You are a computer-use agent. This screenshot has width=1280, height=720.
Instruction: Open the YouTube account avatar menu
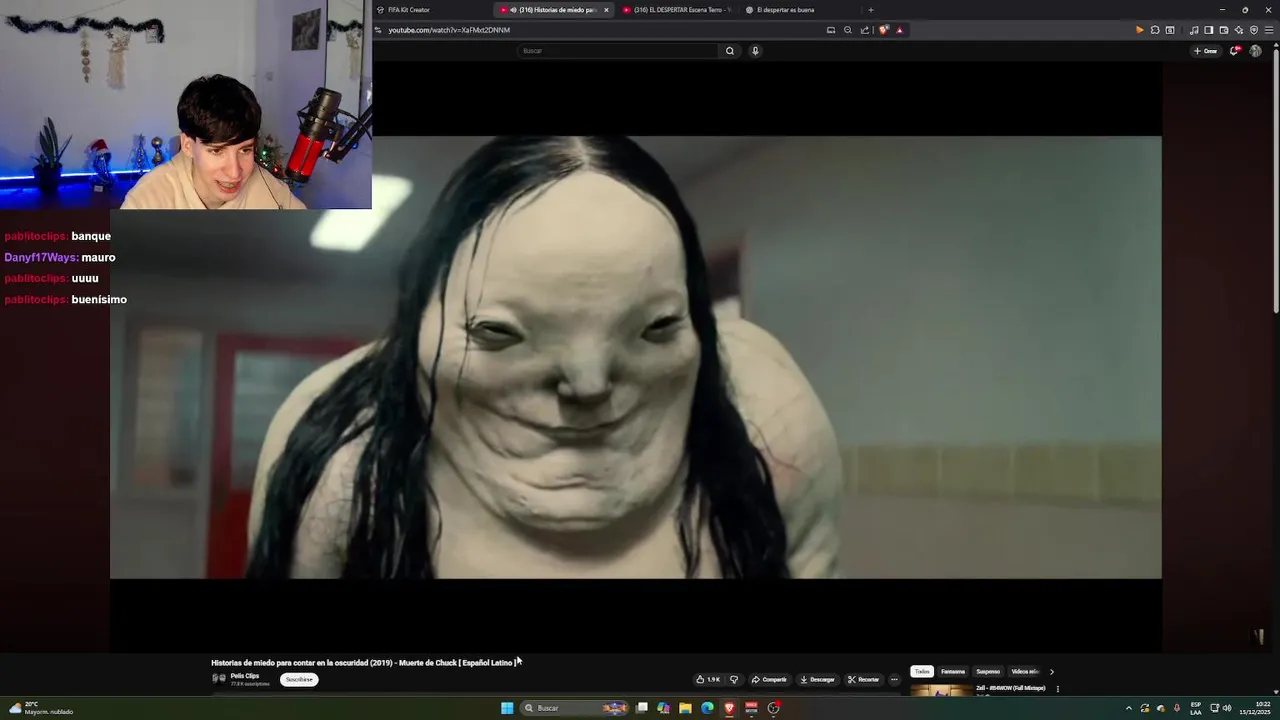[1256, 51]
